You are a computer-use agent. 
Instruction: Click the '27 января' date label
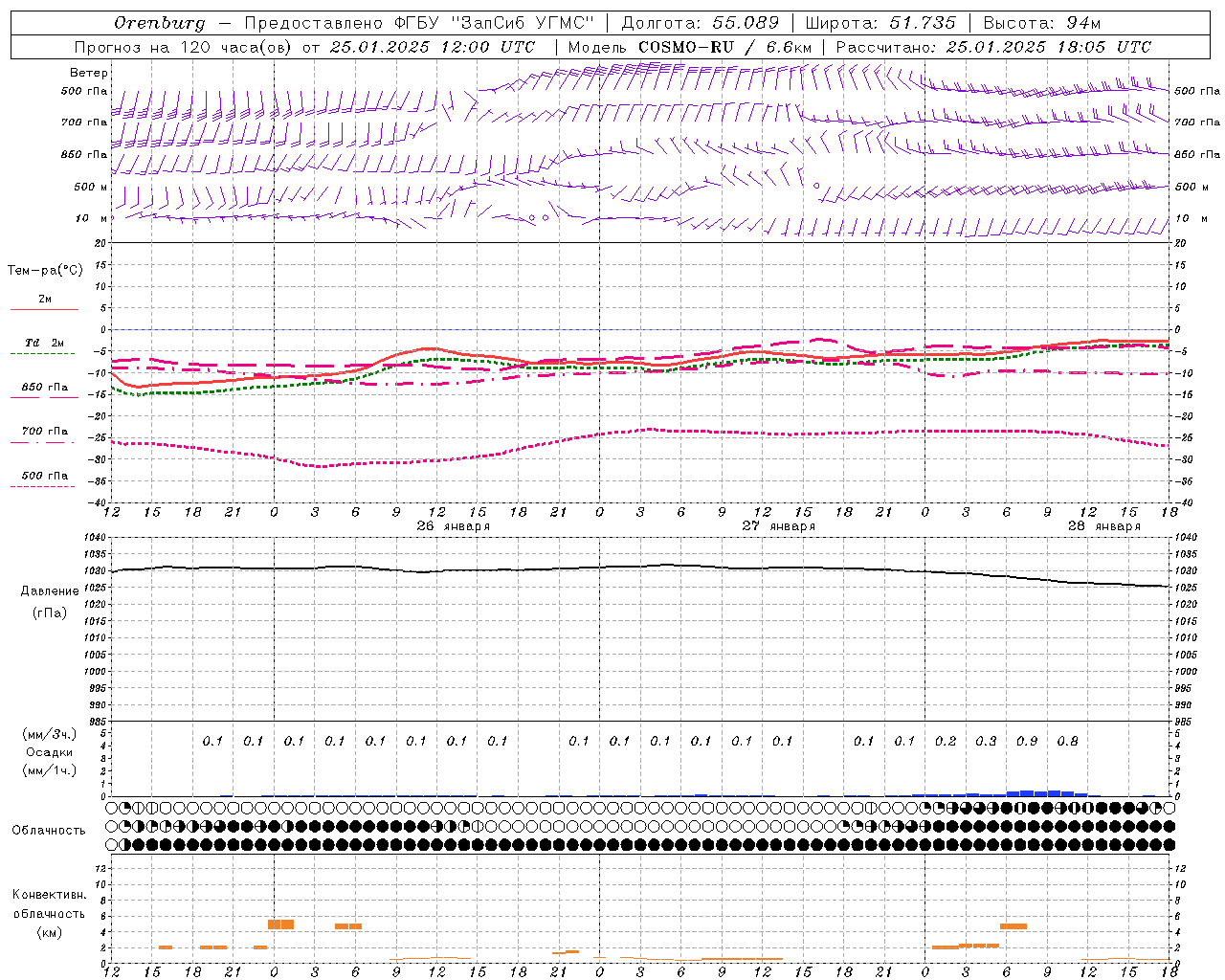[x=779, y=526]
